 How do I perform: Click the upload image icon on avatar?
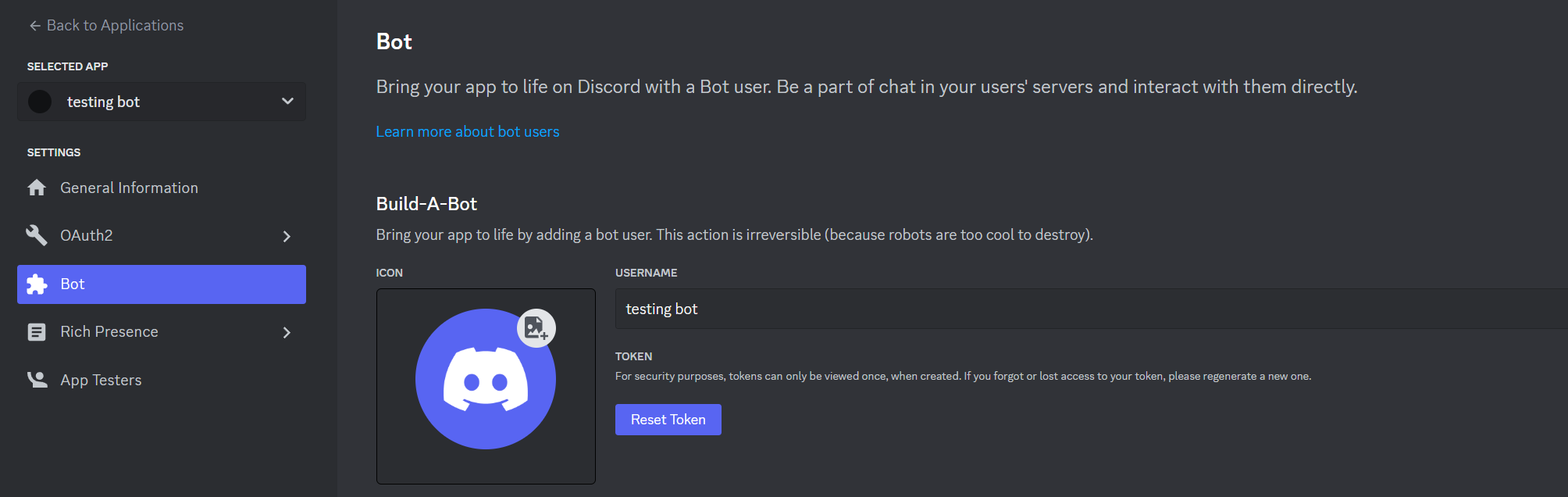pyautogui.click(x=536, y=328)
